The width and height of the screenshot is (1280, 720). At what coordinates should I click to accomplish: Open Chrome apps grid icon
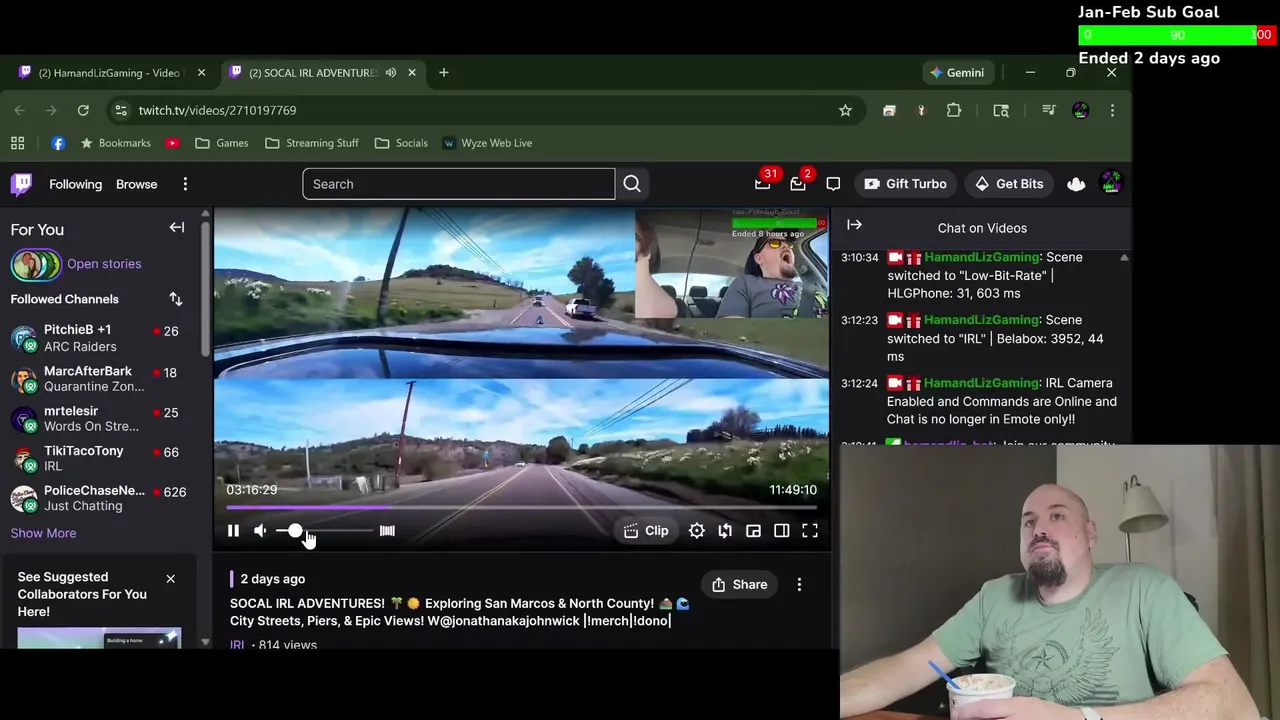[x=18, y=143]
